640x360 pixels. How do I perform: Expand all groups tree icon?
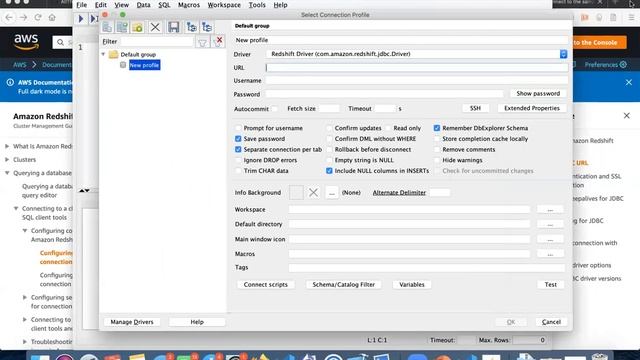(191, 27)
